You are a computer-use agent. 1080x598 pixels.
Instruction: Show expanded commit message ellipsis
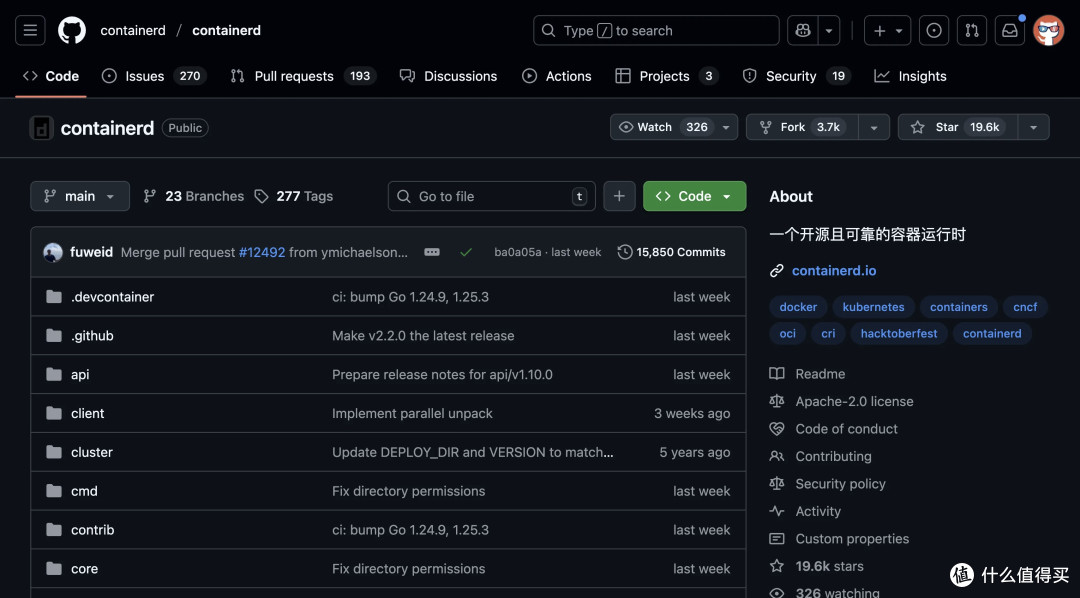pos(432,252)
